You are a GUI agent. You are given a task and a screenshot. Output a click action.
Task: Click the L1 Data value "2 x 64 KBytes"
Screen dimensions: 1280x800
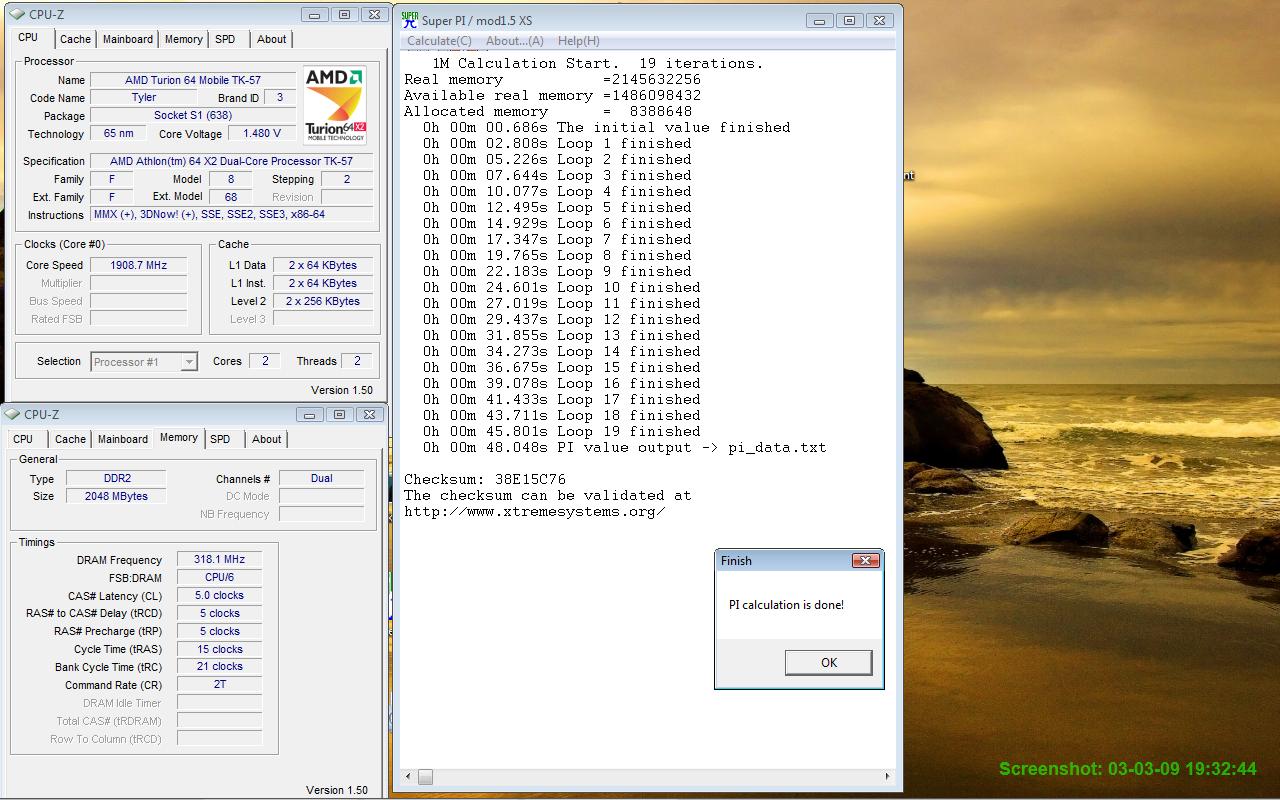(x=323, y=265)
